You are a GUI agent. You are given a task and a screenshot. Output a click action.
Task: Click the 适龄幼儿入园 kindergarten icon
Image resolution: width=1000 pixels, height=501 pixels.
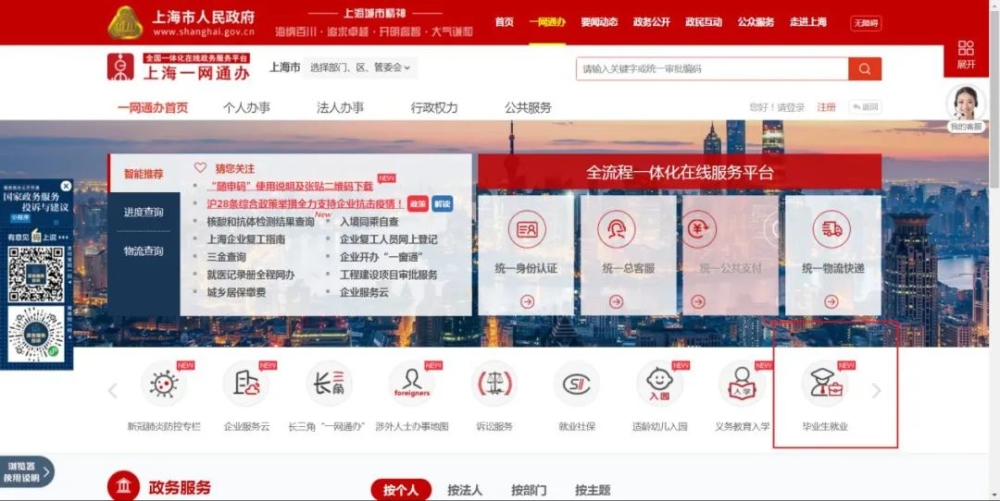[660, 385]
